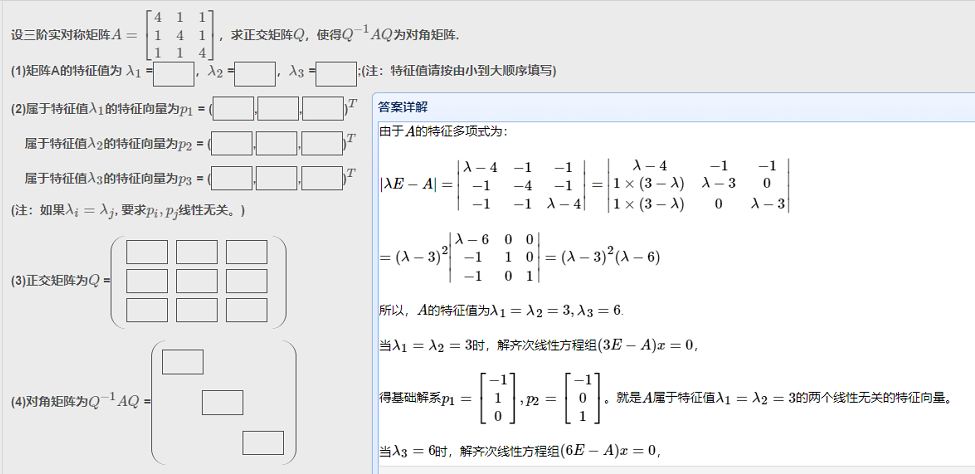Activate third component field of eigenvector p3
The height and width of the screenshot is (474, 975).
pyautogui.click(x=321, y=178)
